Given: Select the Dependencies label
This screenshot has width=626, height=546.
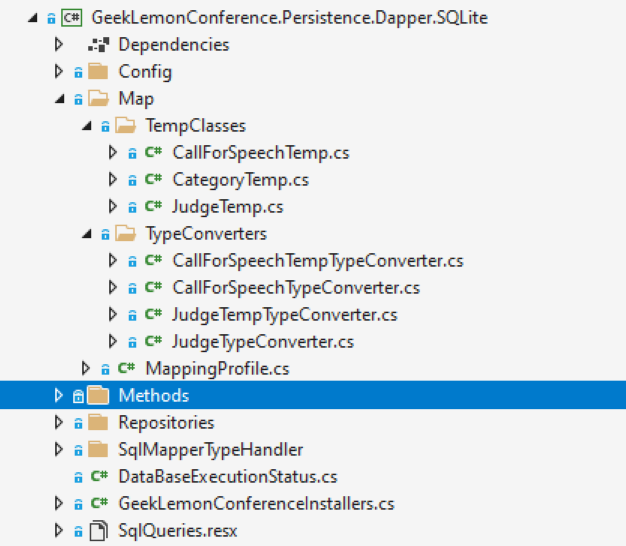Looking at the screenshot, I should coord(174,45).
